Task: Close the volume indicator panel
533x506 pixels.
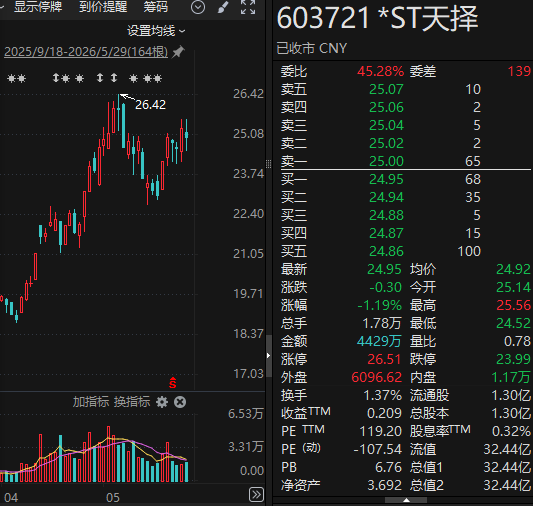Action: pos(180,402)
